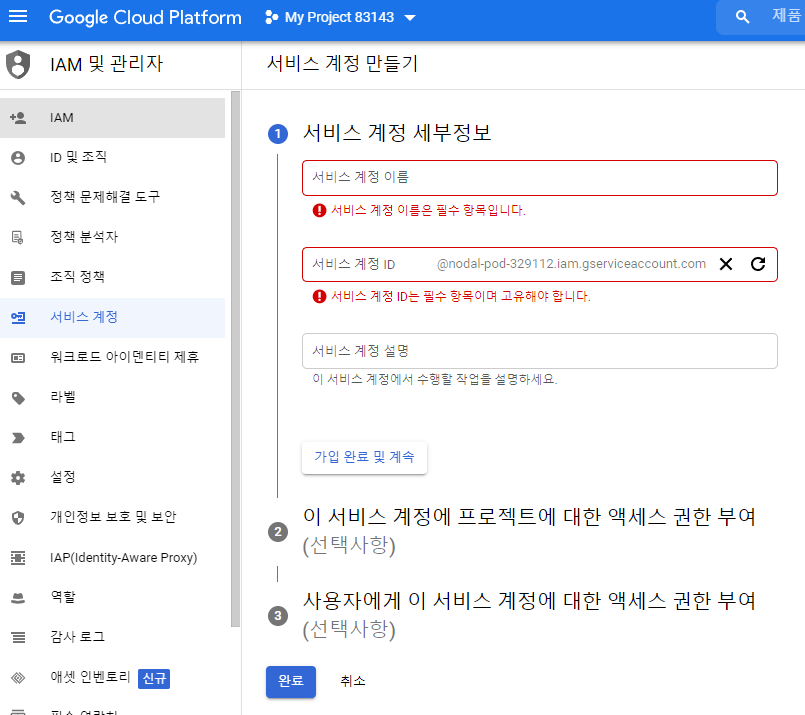
Task: Open 설정 sidebar item
Action: pos(112,477)
